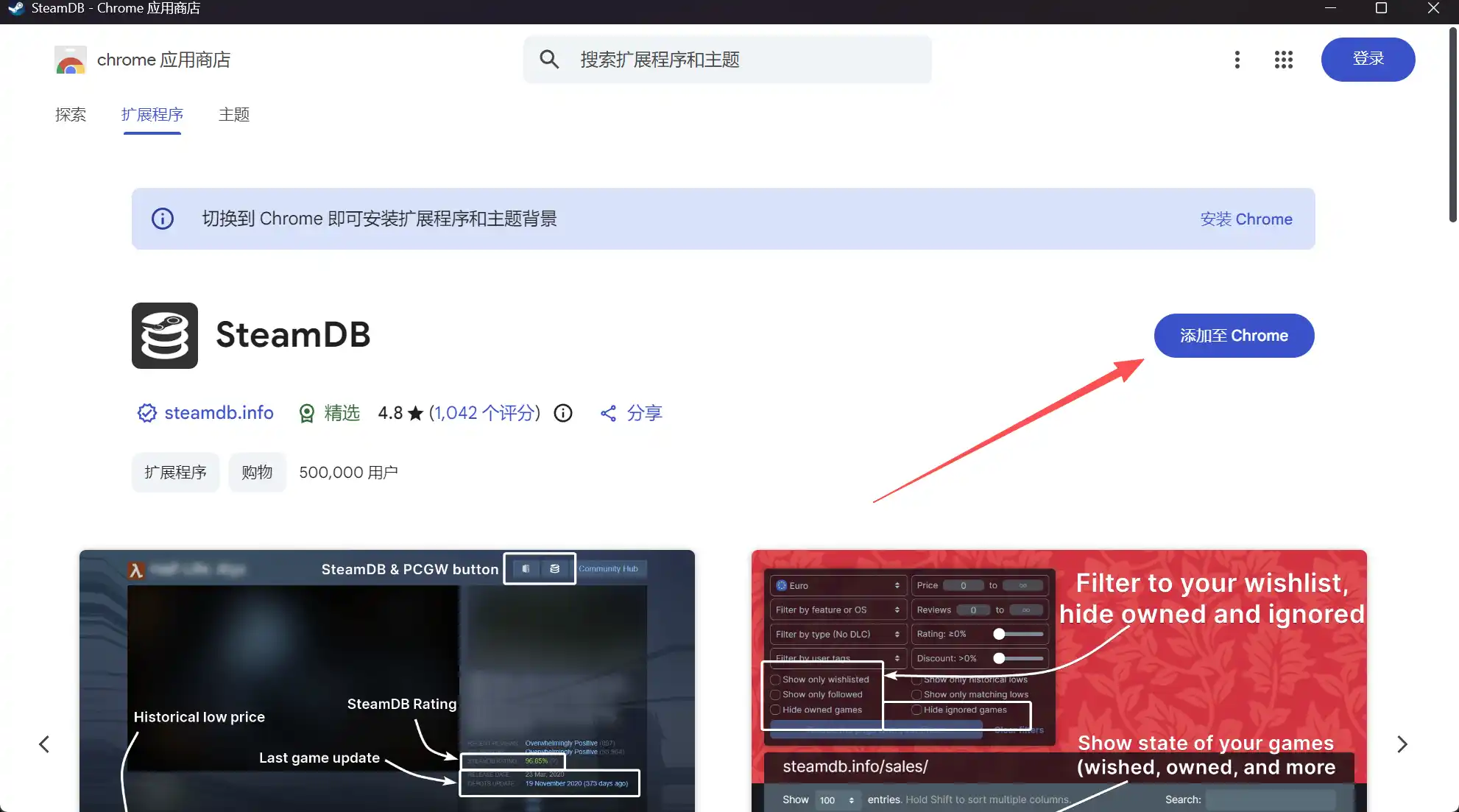Open the three-dot more options menu
Image resolution: width=1459 pixels, height=812 pixels.
click(x=1237, y=60)
